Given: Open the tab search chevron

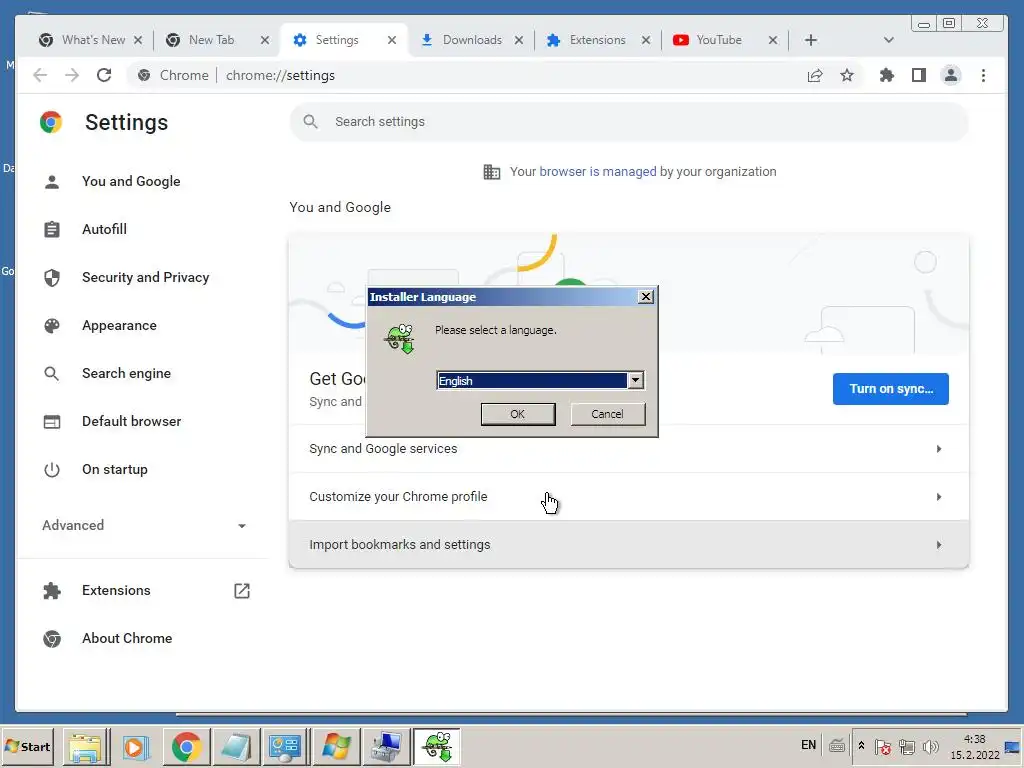Looking at the screenshot, I should pyautogui.click(x=888, y=40).
